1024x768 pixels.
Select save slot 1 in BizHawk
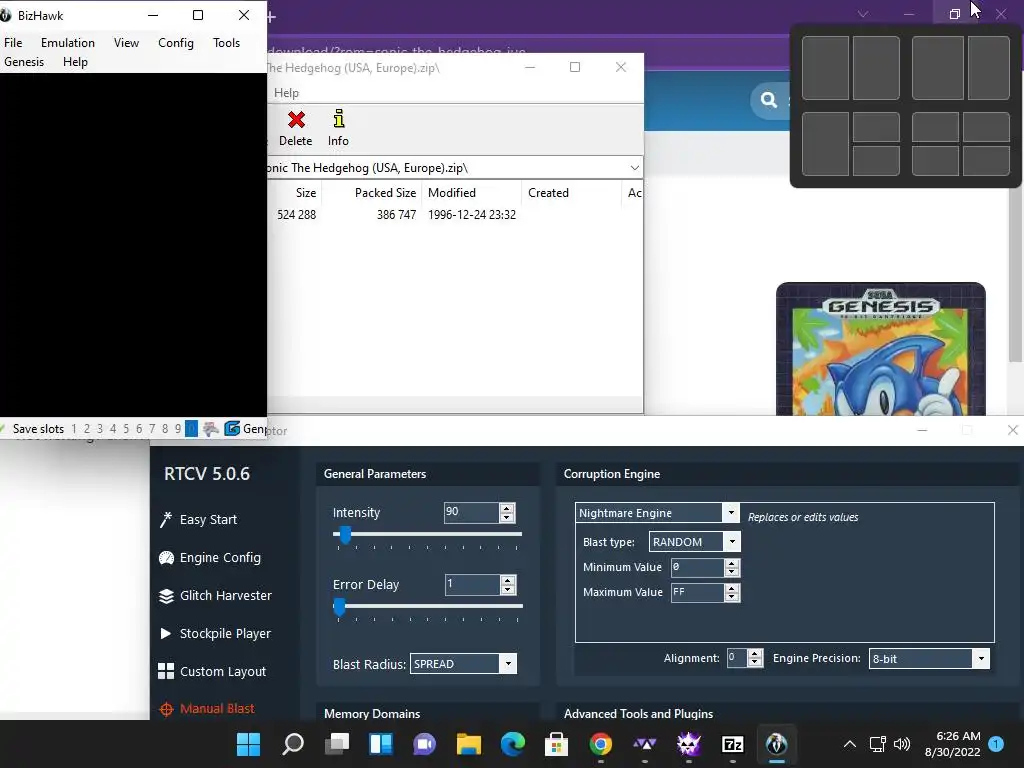74,428
